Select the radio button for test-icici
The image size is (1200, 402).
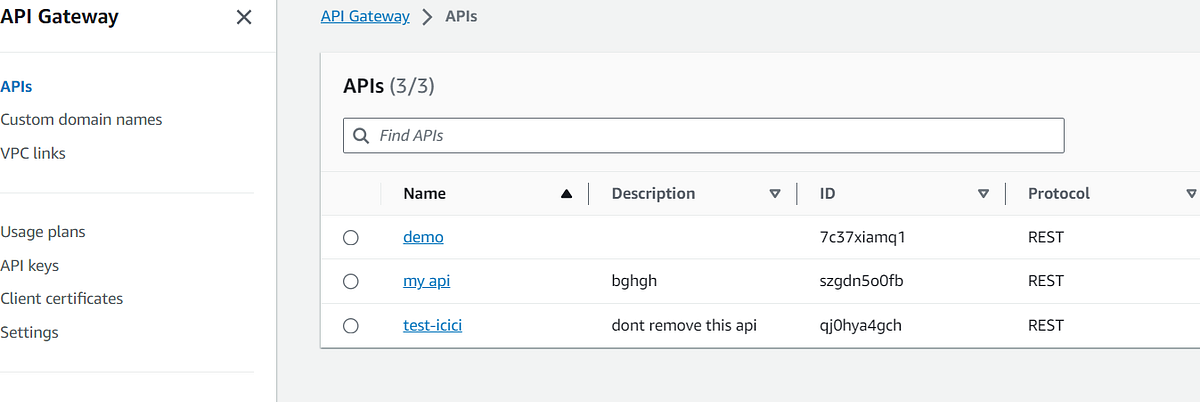click(x=350, y=326)
